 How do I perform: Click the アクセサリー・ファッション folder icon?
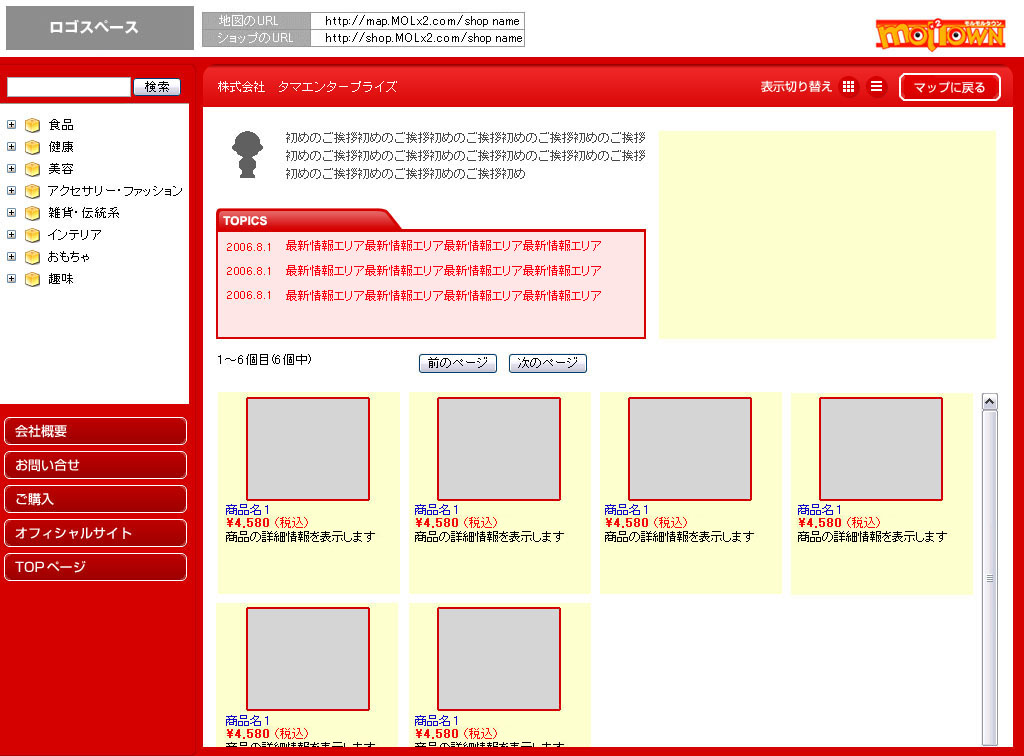tap(33, 191)
